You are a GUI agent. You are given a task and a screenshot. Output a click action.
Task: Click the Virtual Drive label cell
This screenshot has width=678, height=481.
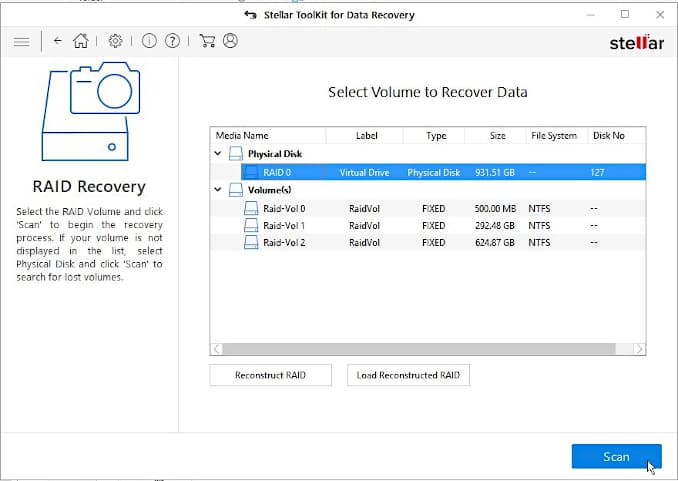click(365, 173)
